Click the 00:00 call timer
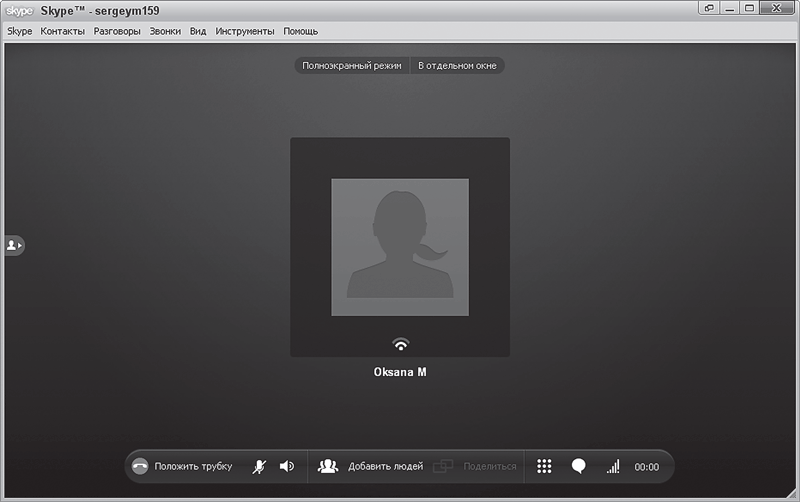 (x=646, y=467)
